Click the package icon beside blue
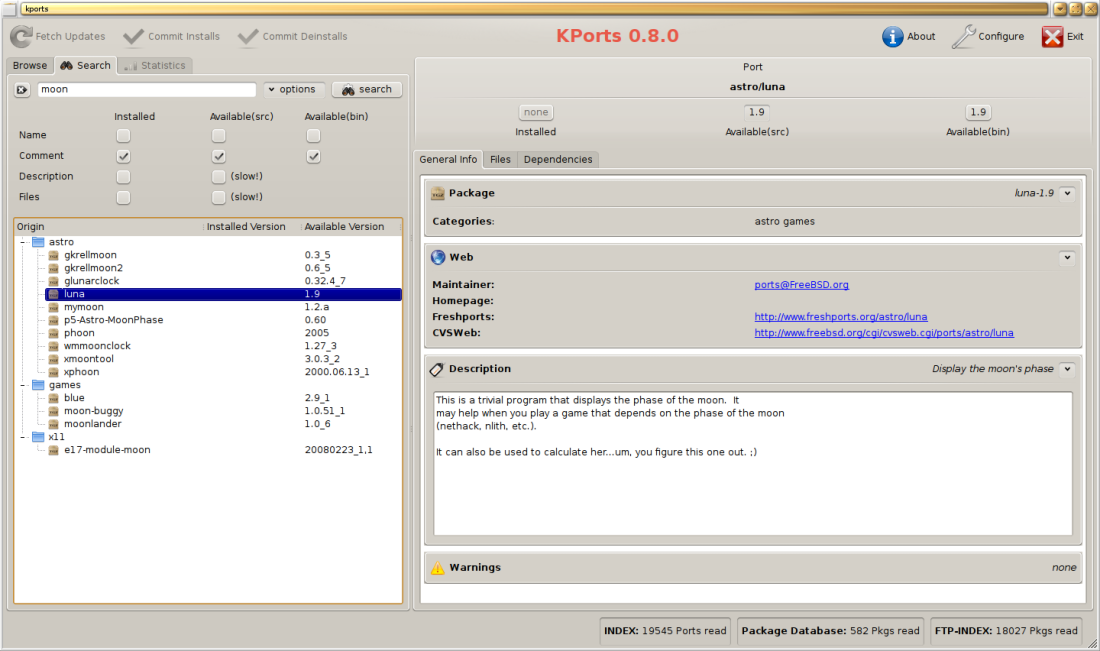Viewport: 1100px width, 651px height. point(53,398)
